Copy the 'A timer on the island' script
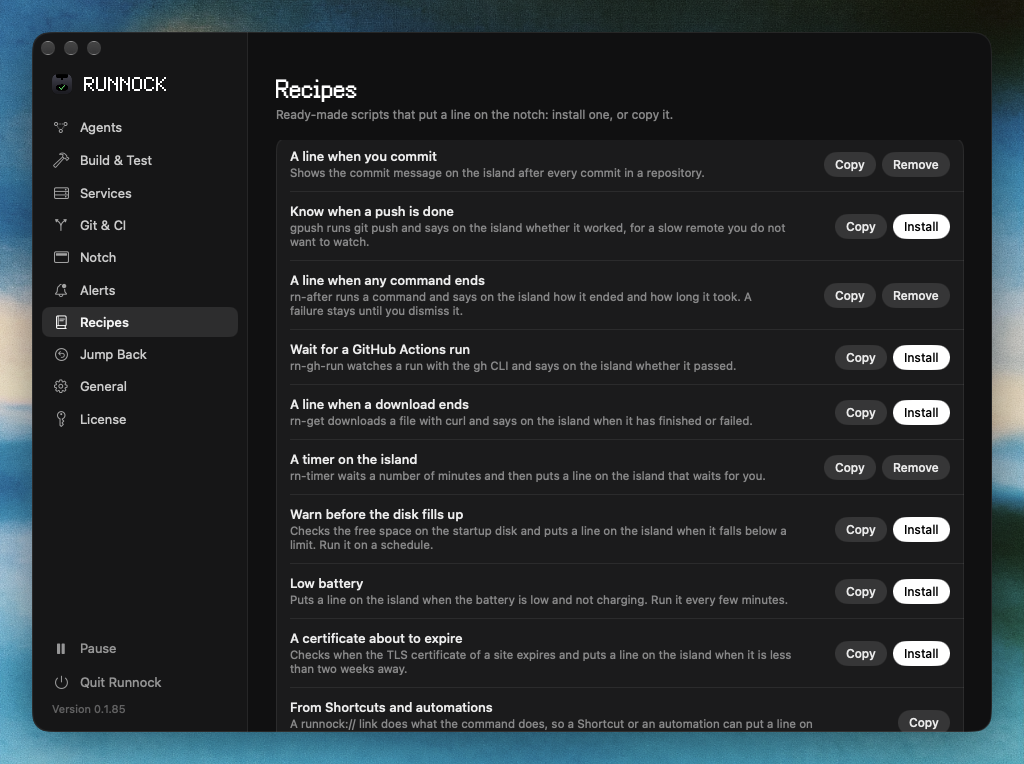The image size is (1024, 764). click(849, 468)
